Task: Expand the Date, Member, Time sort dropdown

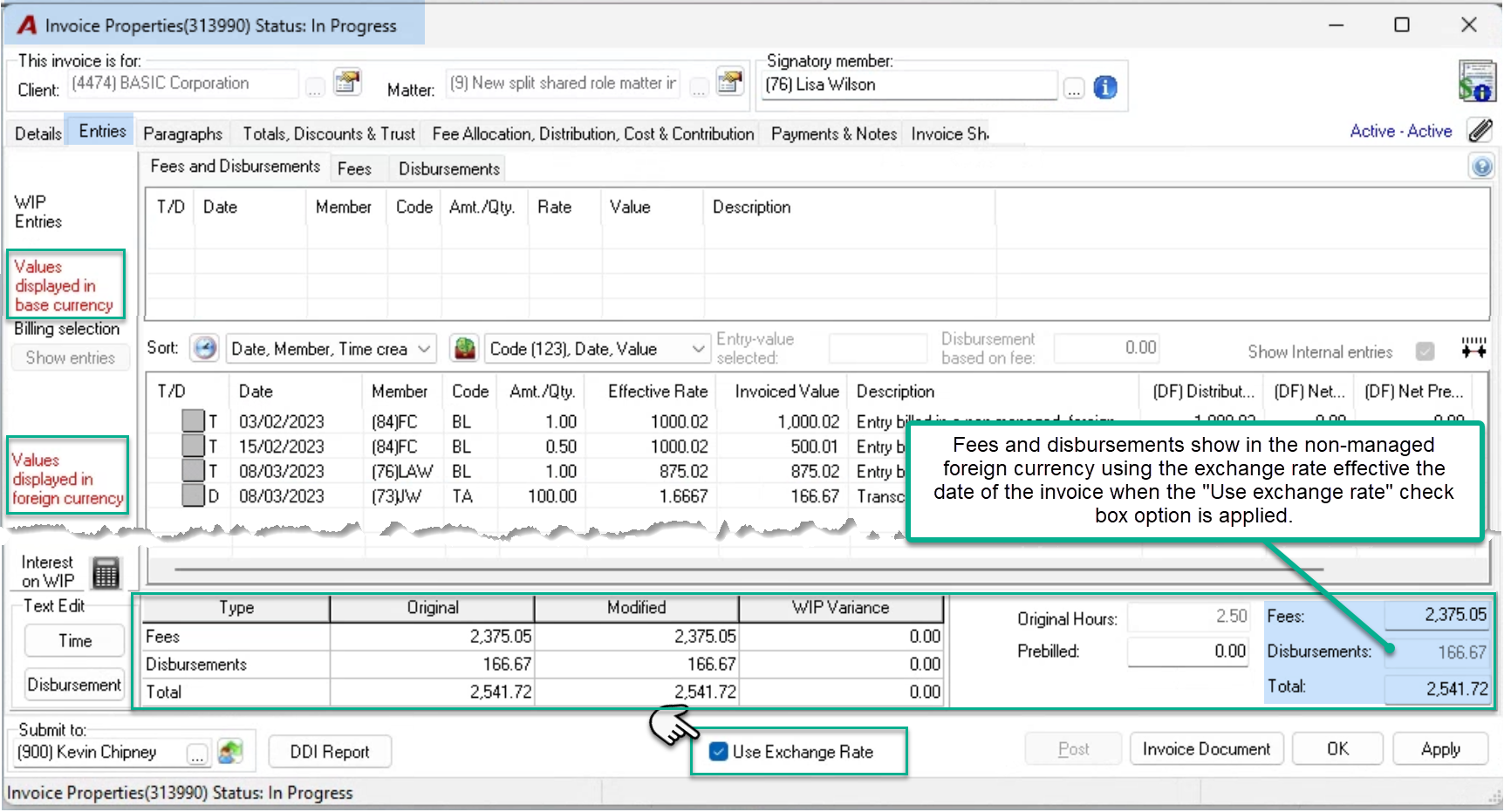Action: [x=424, y=349]
